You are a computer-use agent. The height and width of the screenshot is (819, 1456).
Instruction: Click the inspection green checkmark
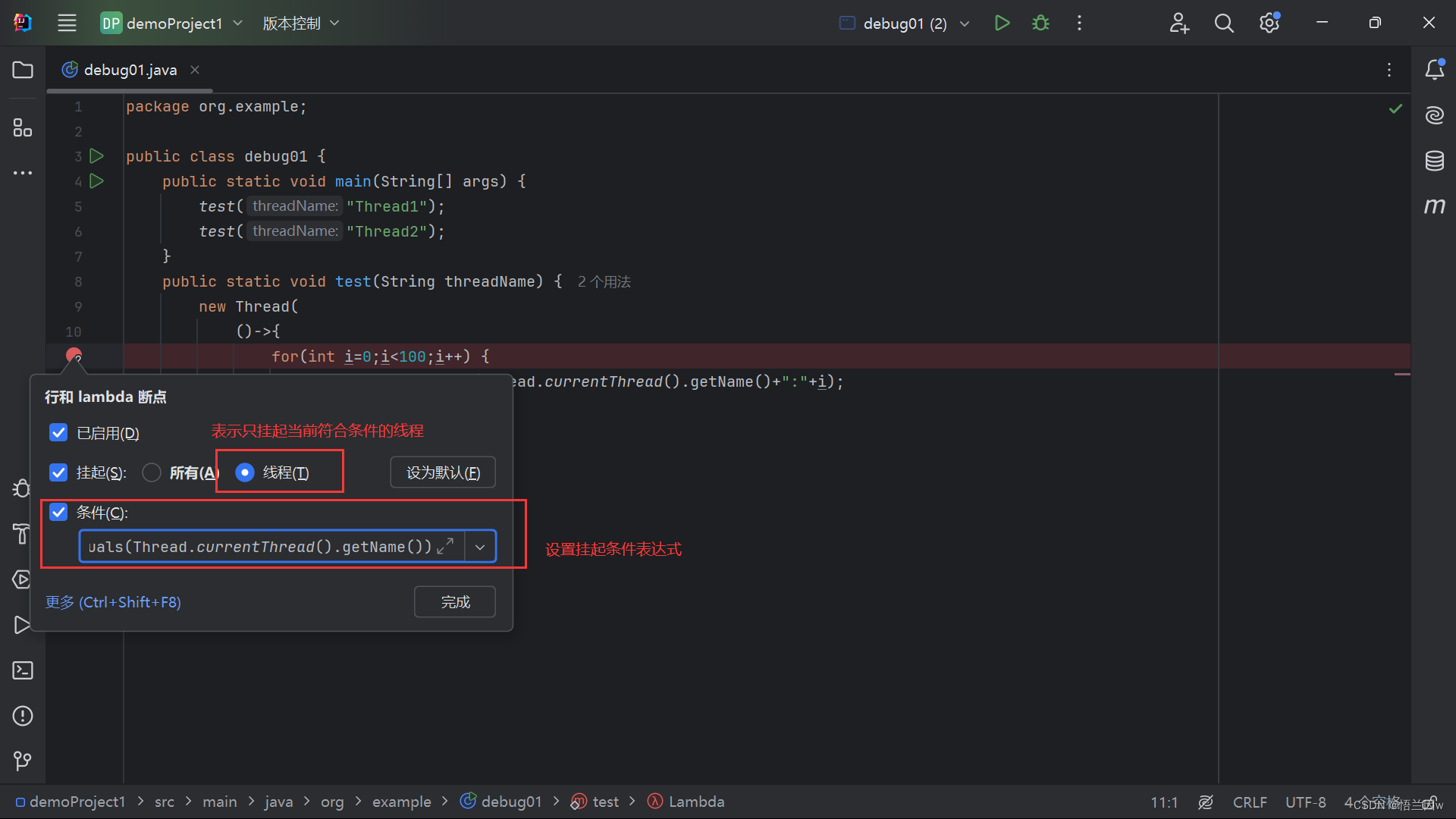pyautogui.click(x=1395, y=108)
